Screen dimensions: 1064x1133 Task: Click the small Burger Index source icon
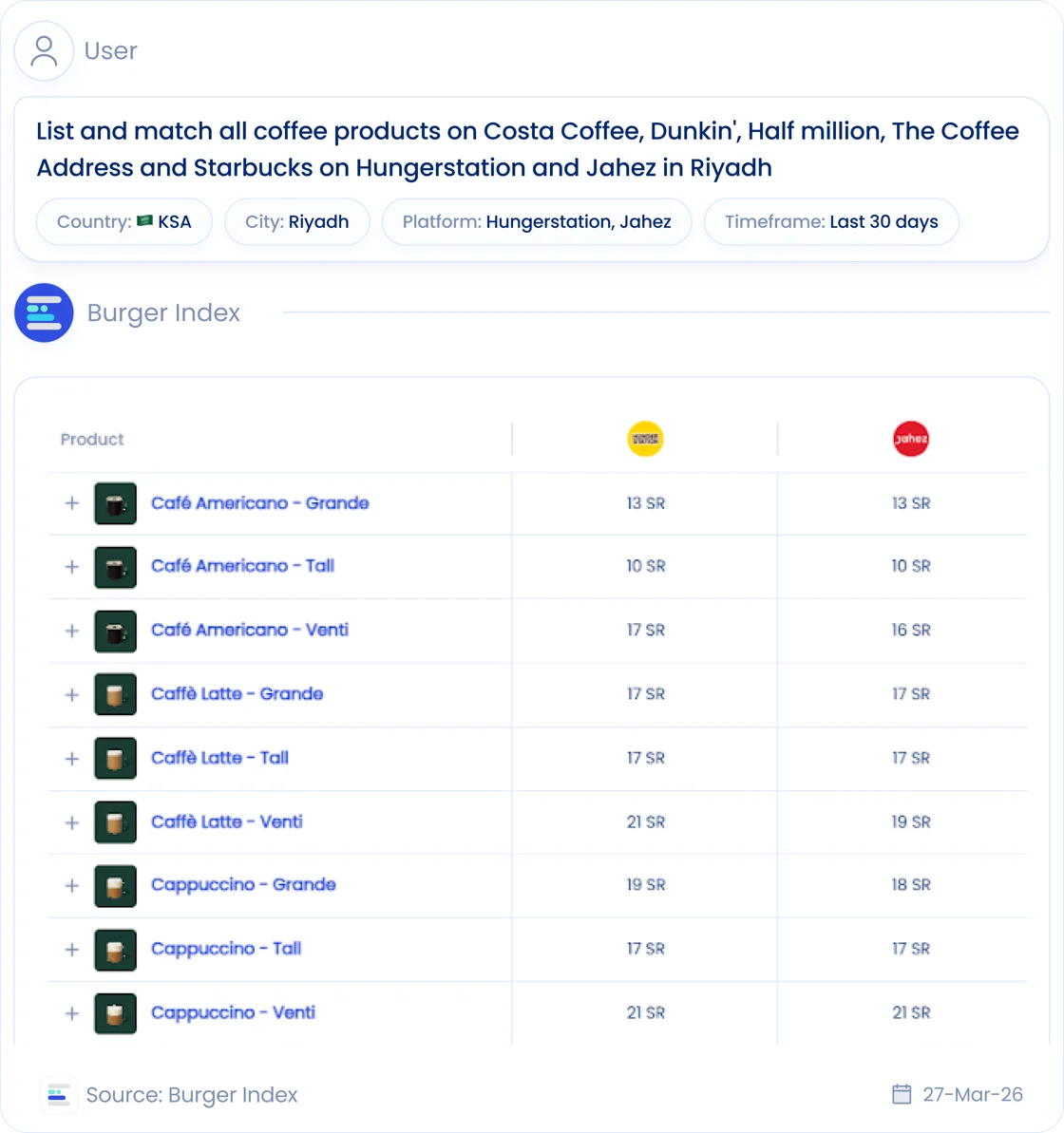58,1095
